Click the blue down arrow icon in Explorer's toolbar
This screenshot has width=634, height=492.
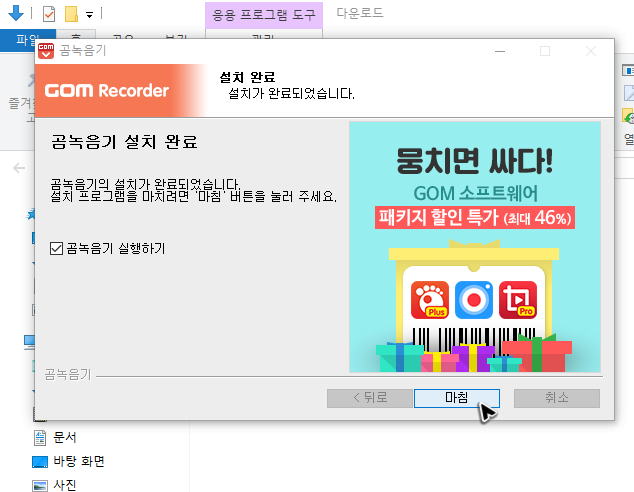(x=16, y=13)
